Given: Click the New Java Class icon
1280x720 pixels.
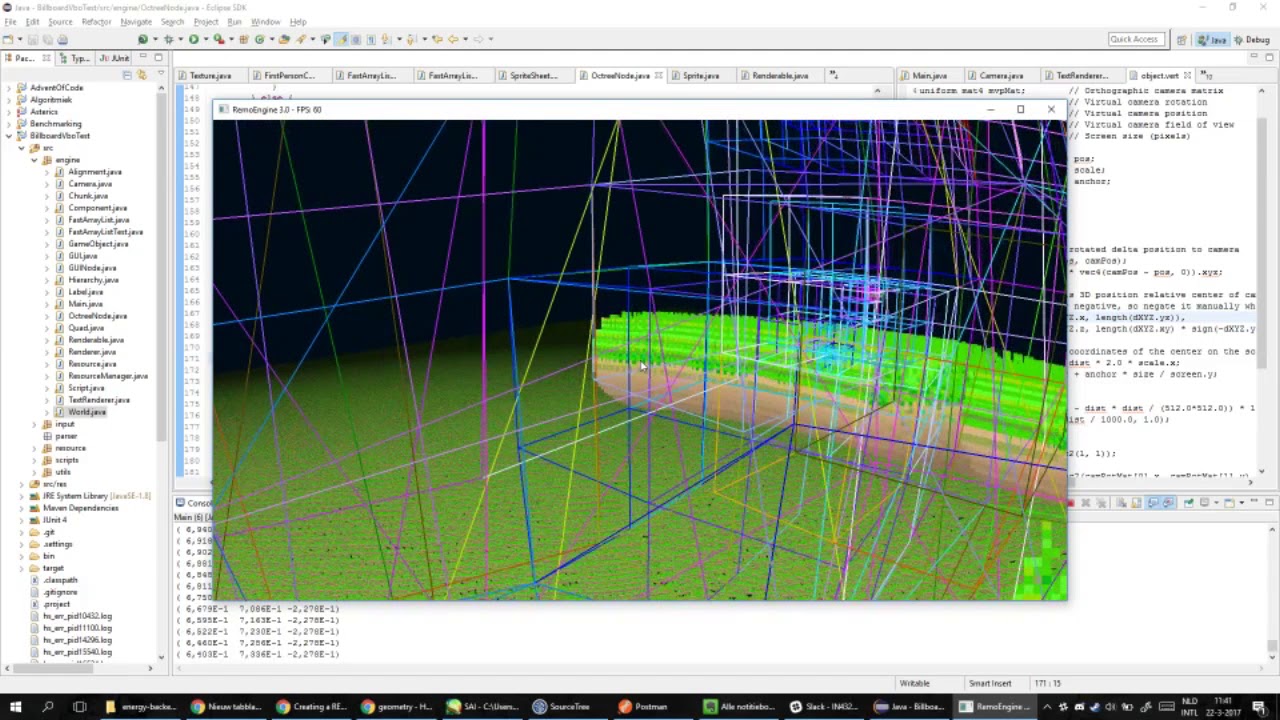Looking at the screenshot, I should point(260,39).
